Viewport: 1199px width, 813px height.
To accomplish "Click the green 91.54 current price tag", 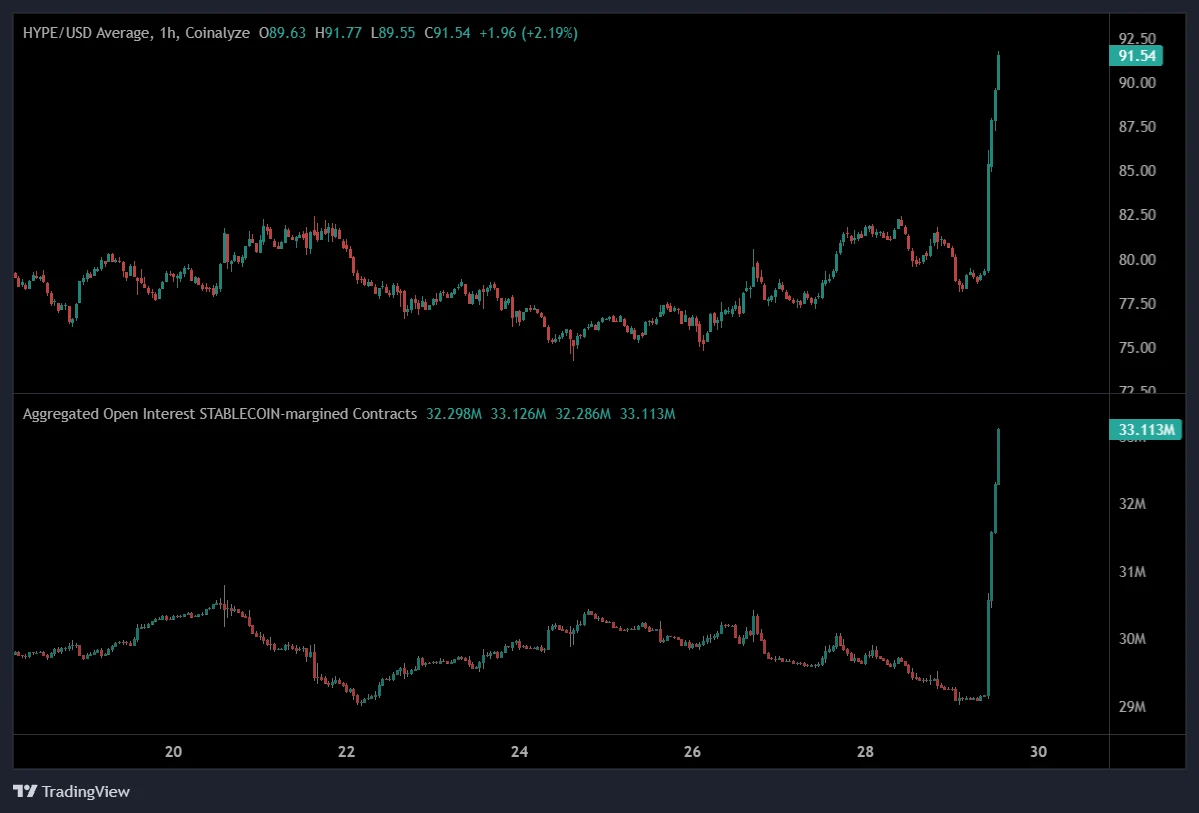I will pos(1136,56).
